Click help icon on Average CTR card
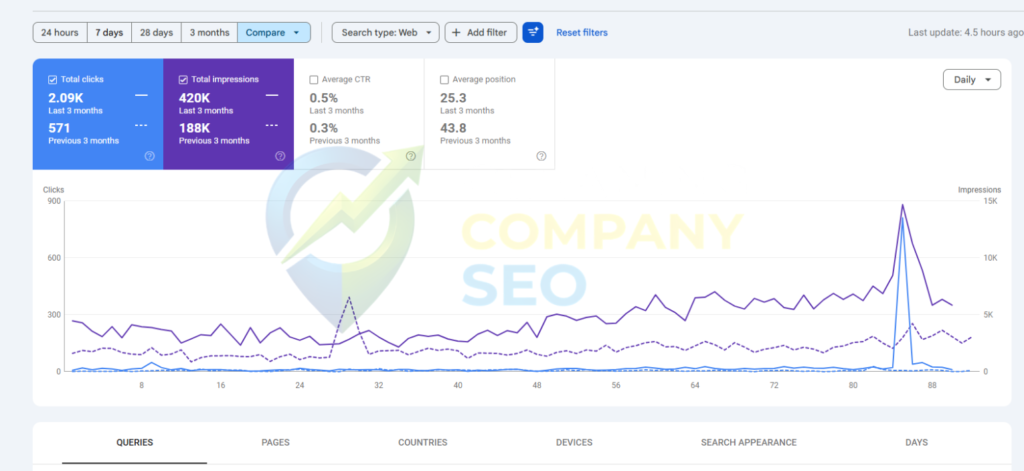Viewport: 1024px width, 471px height. point(410,156)
